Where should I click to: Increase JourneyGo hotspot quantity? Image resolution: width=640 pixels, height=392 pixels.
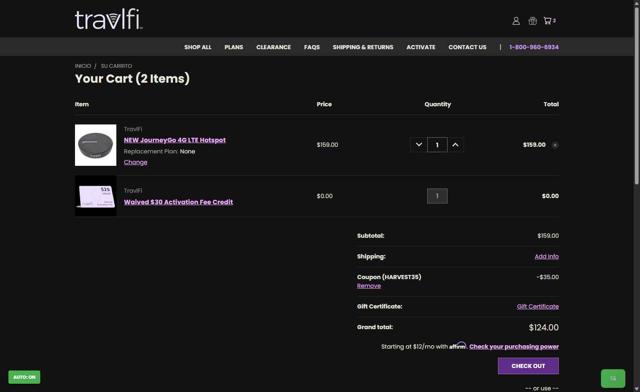pos(455,145)
